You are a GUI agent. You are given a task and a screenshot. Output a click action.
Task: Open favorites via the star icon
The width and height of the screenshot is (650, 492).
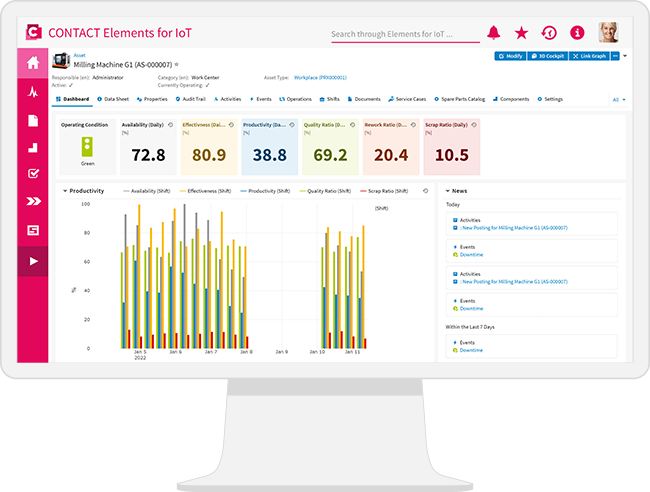point(521,33)
